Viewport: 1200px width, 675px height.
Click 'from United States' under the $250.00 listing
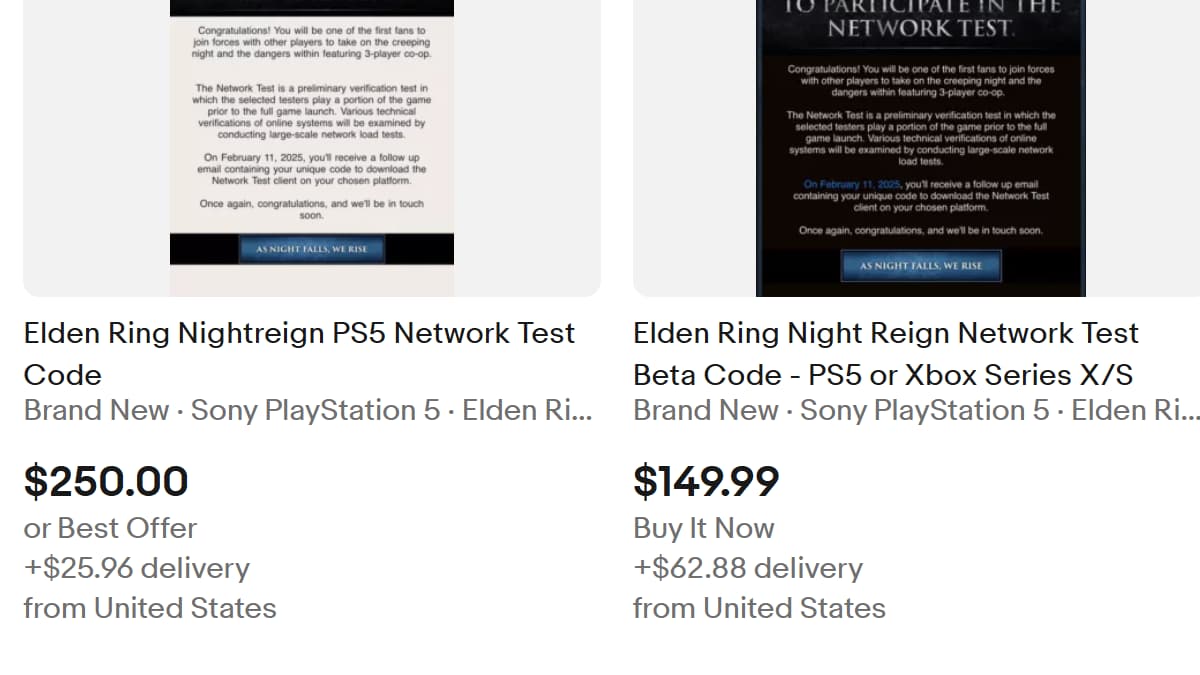pos(150,608)
